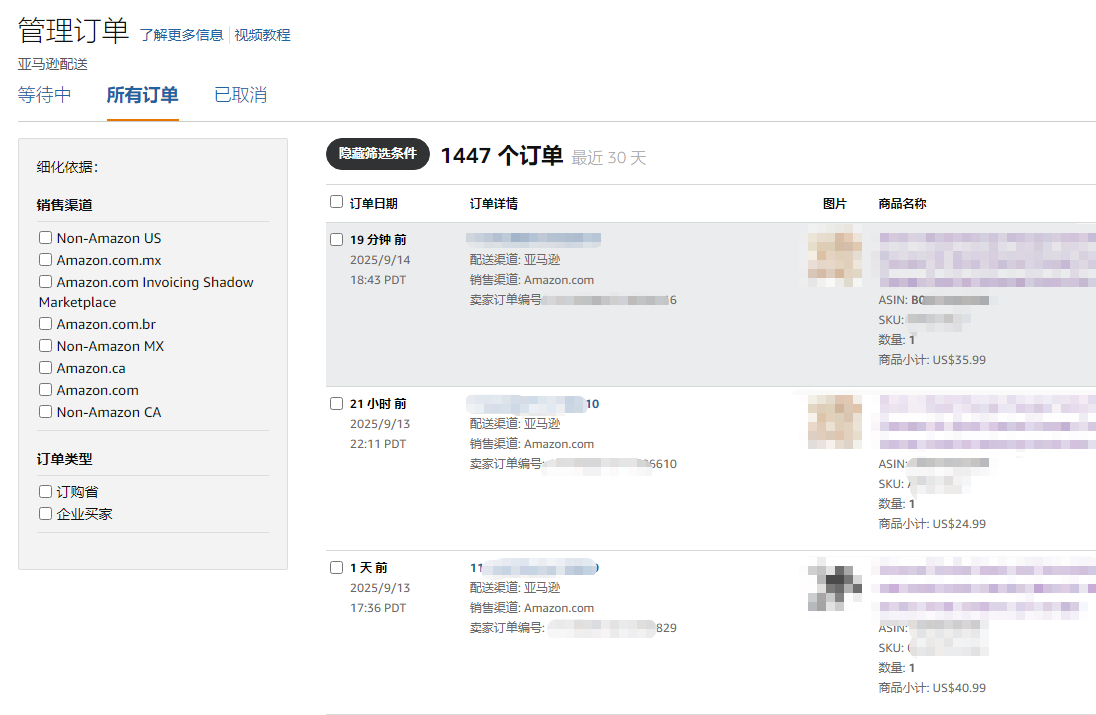The width and height of the screenshot is (1096, 715).
Task: Tick Amazon.com Invoicing Shadow Marketplace checkbox
Action: click(45, 282)
